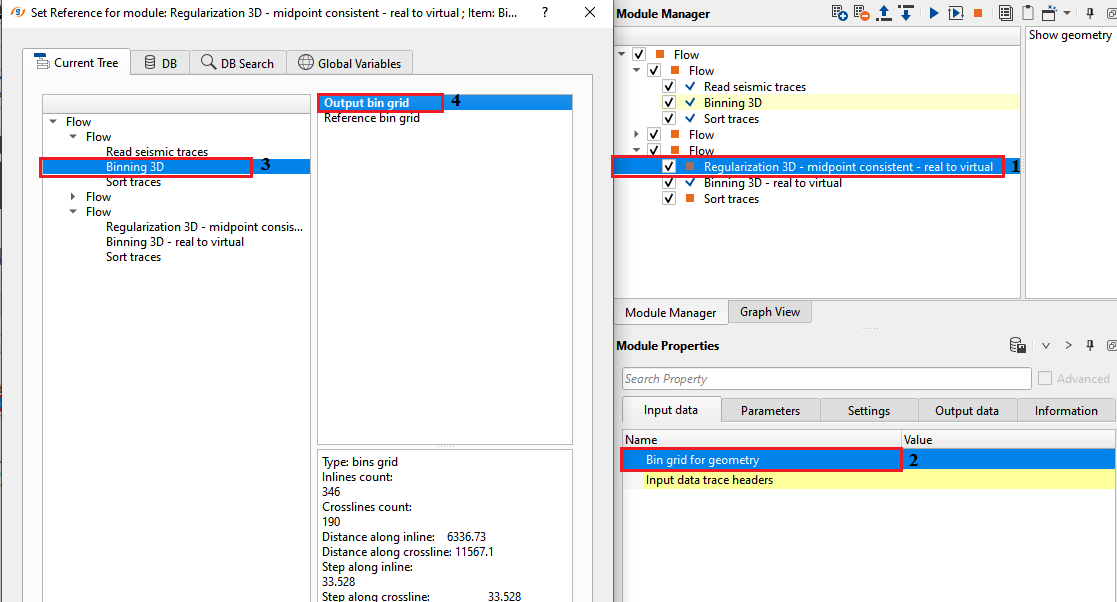Toggle the collapsed Flow checkbox in Module Manager
1117x602 pixels.
point(653,134)
